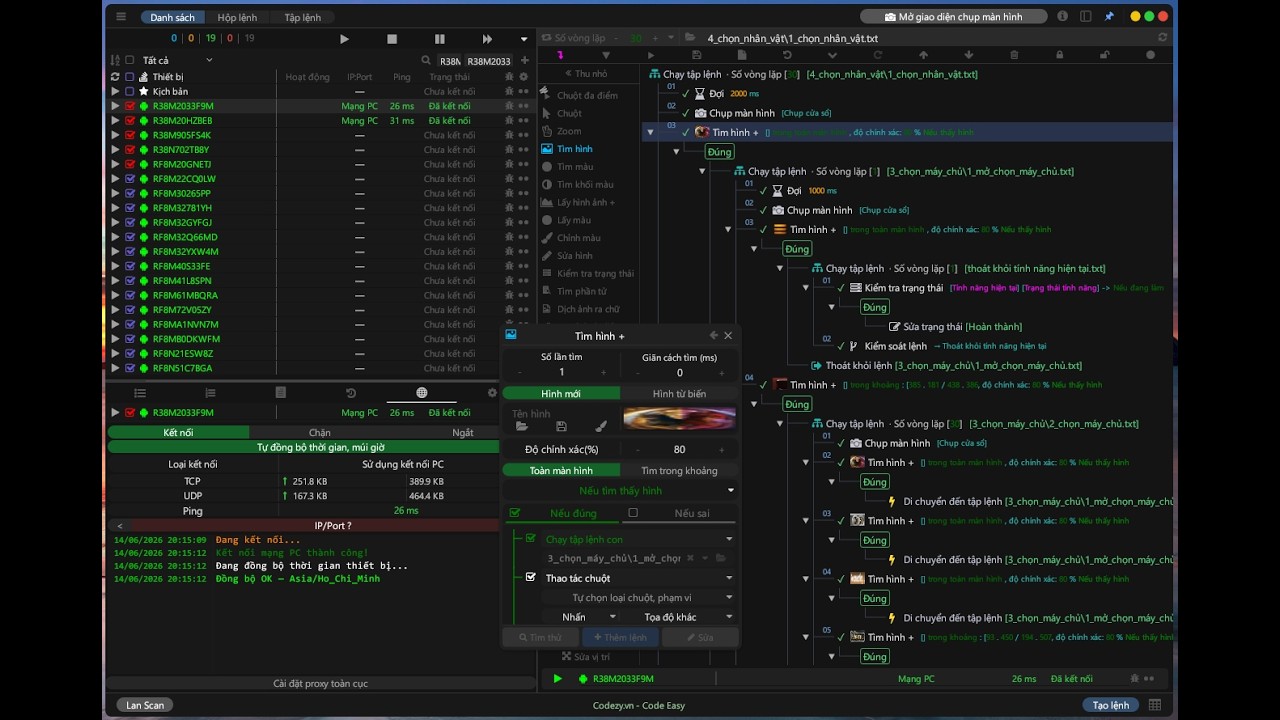Viewport: 1280px width, 720px height.
Task: Click the new file icon in script toolbar
Action: [742, 55]
